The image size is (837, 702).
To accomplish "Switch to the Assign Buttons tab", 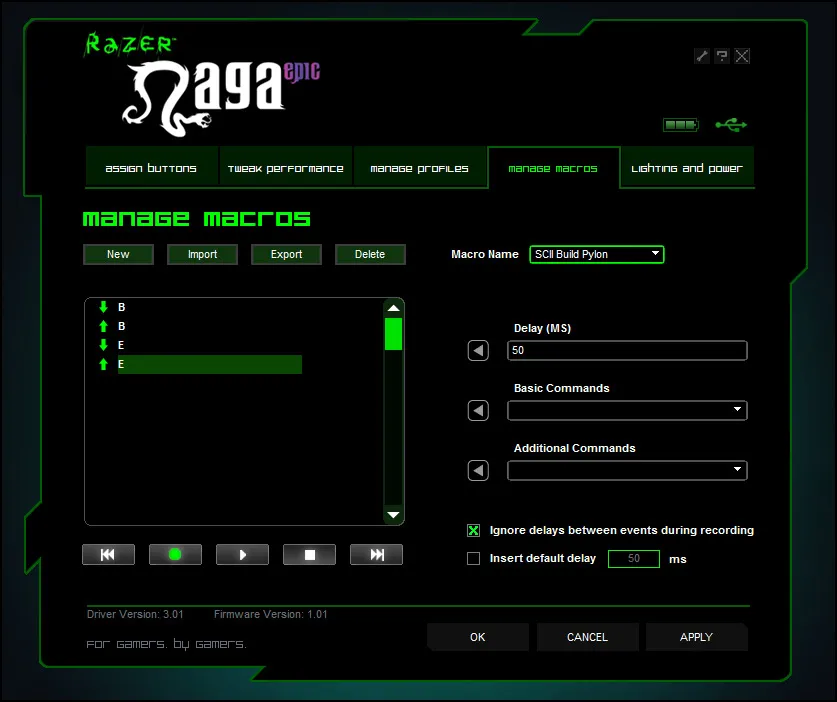I will click(x=152, y=168).
